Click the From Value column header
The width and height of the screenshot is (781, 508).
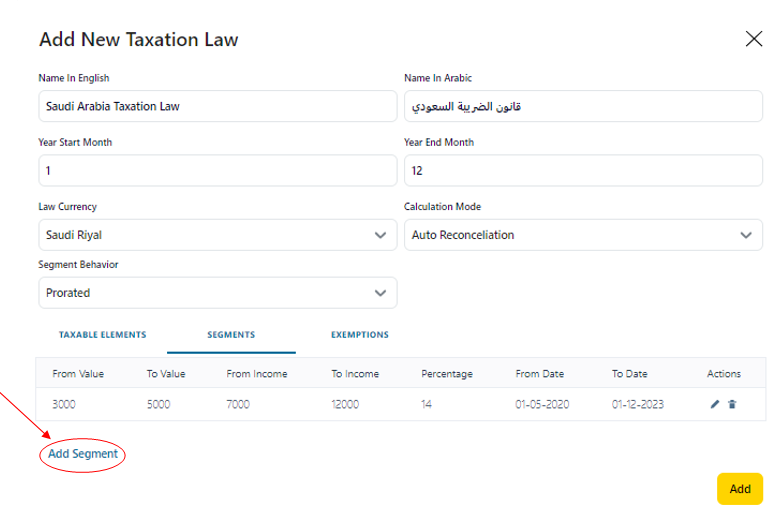tap(78, 374)
